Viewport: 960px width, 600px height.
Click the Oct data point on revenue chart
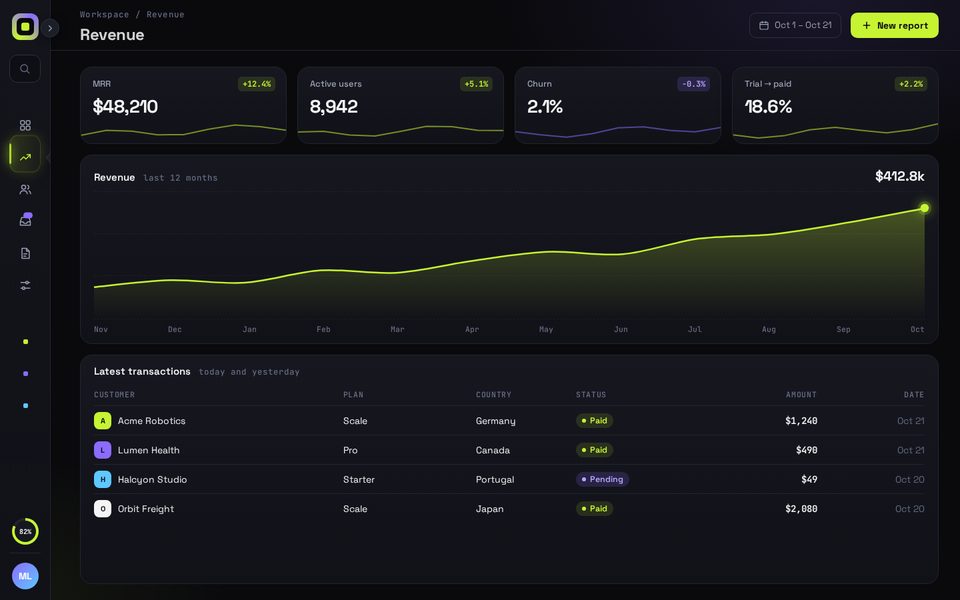click(924, 208)
